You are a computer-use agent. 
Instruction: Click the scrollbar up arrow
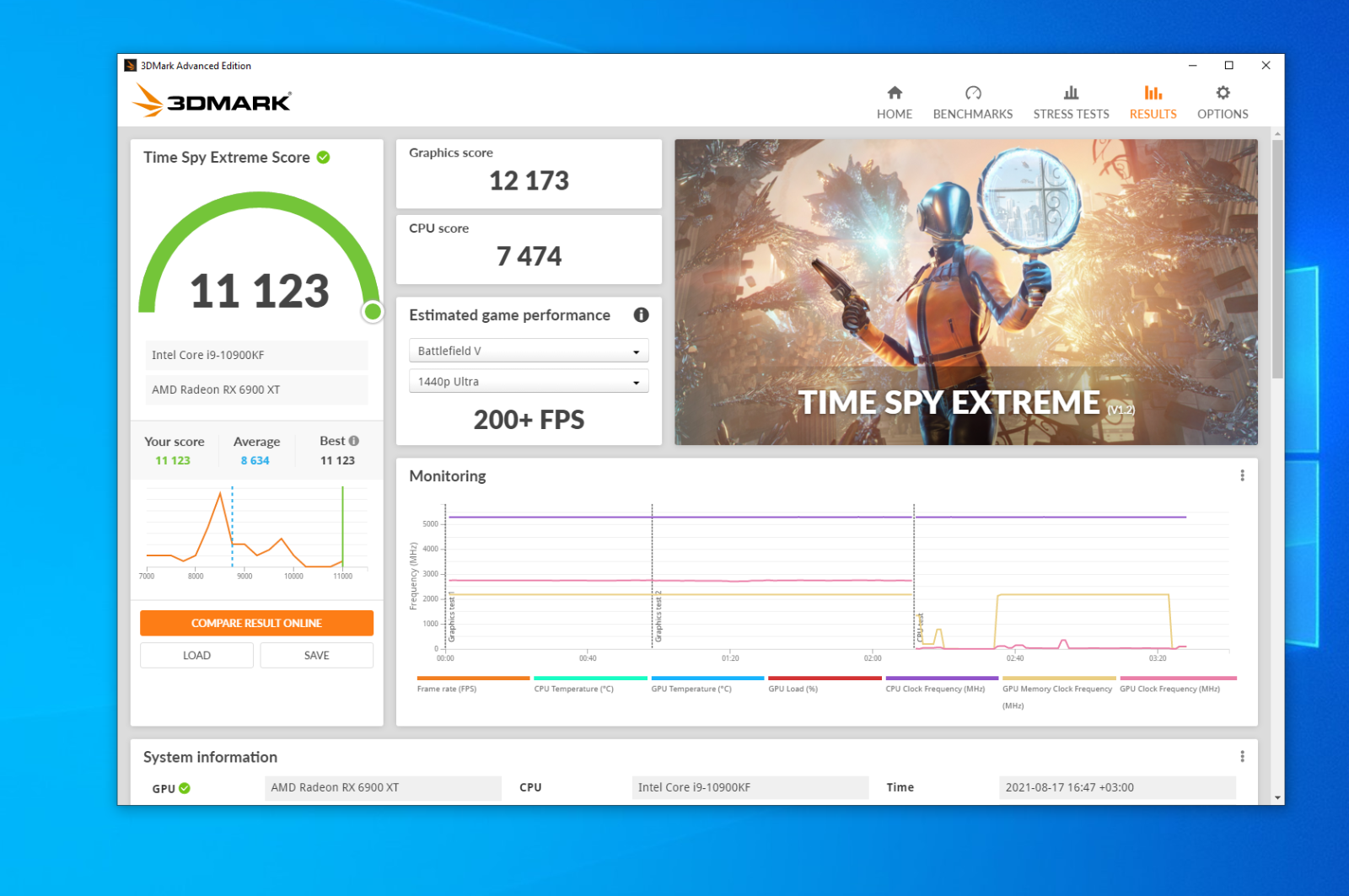[x=1277, y=133]
